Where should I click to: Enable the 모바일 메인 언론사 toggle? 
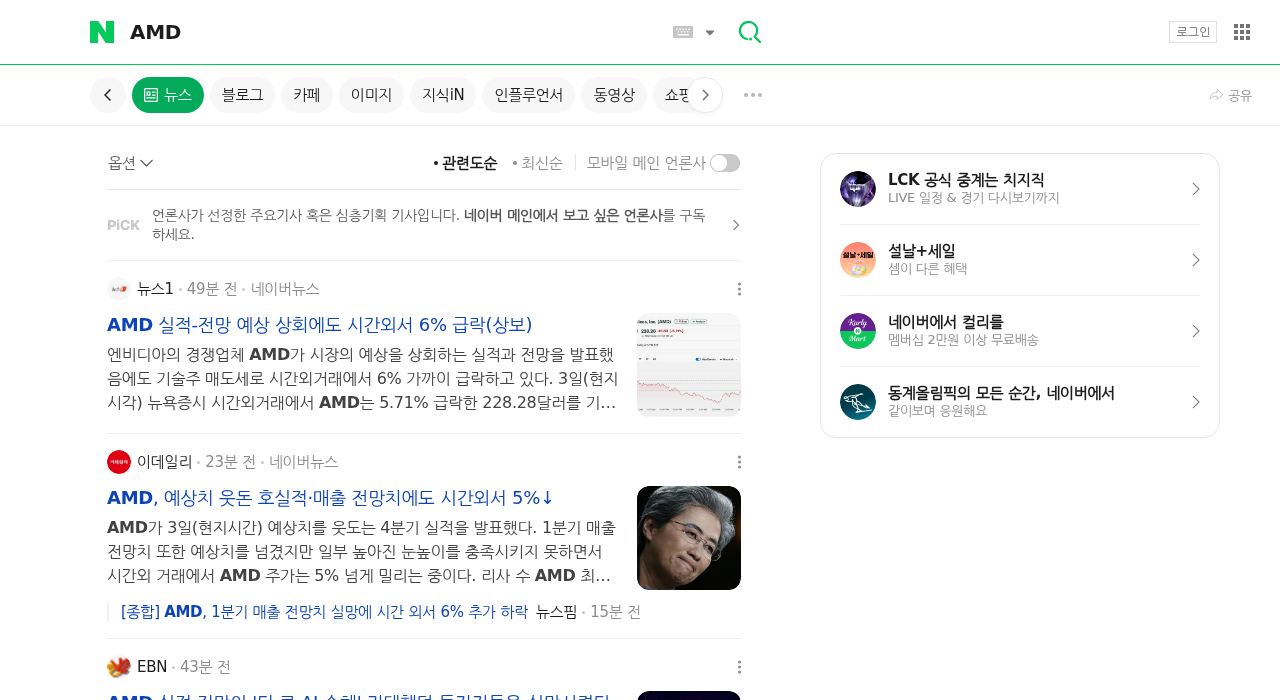[723, 161]
